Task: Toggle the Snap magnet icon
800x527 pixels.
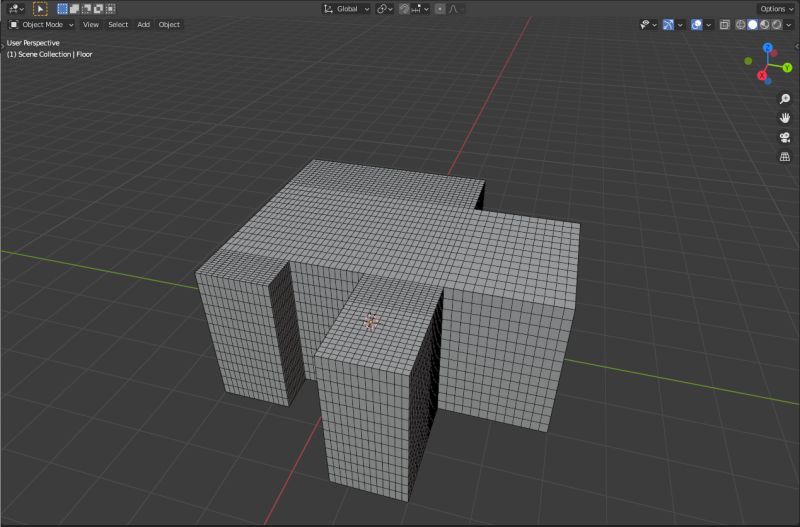Action: (x=404, y=9)
